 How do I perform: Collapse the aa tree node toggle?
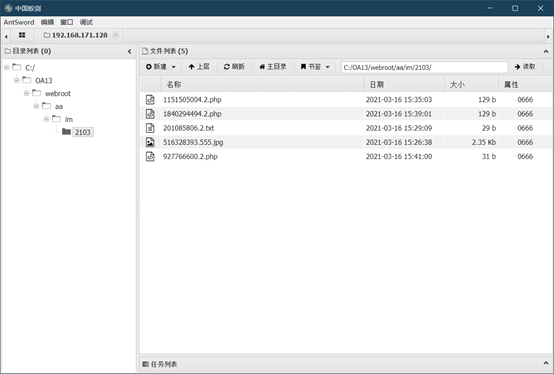(36, 106)
